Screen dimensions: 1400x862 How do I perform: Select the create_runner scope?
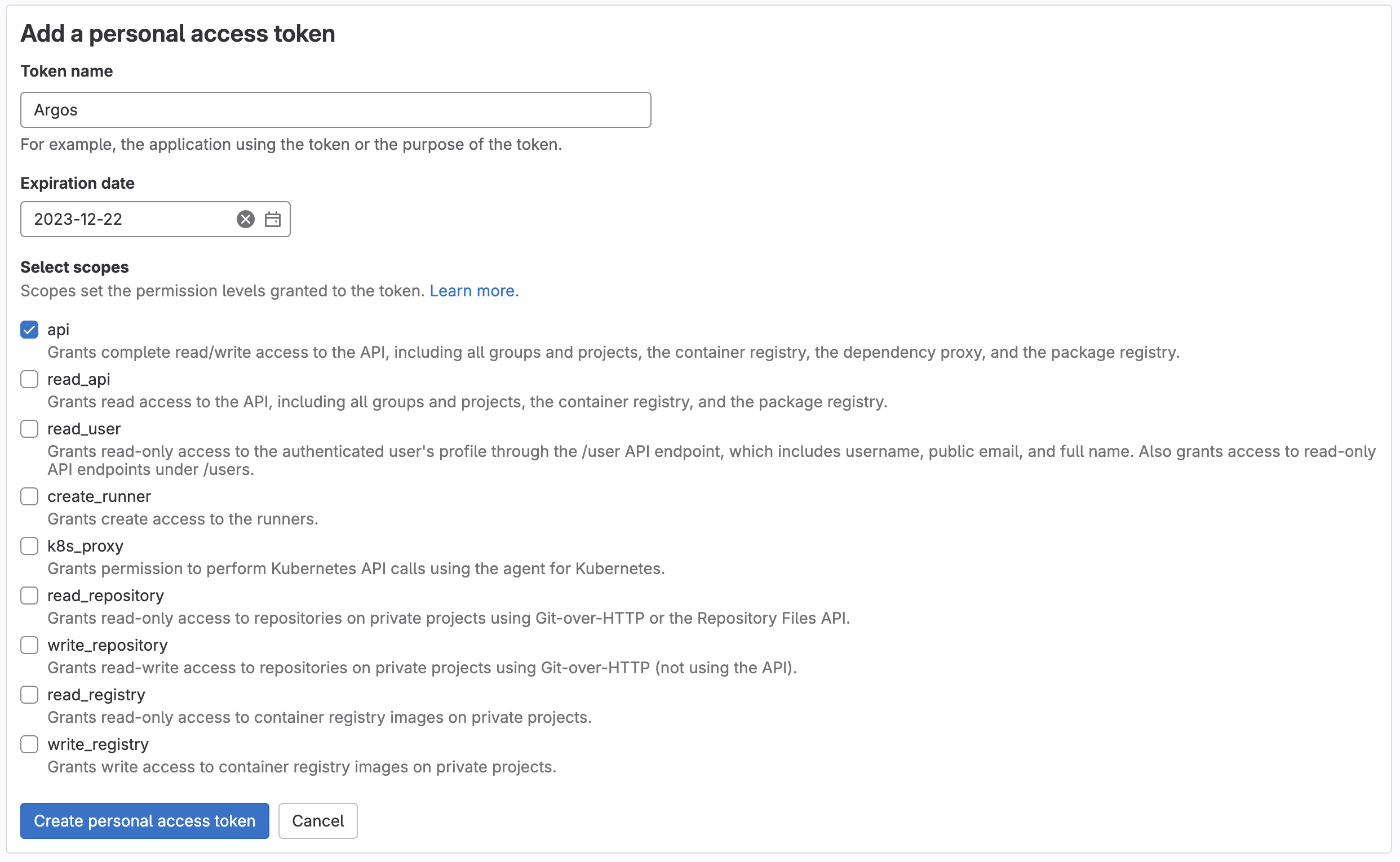(29, 496)
